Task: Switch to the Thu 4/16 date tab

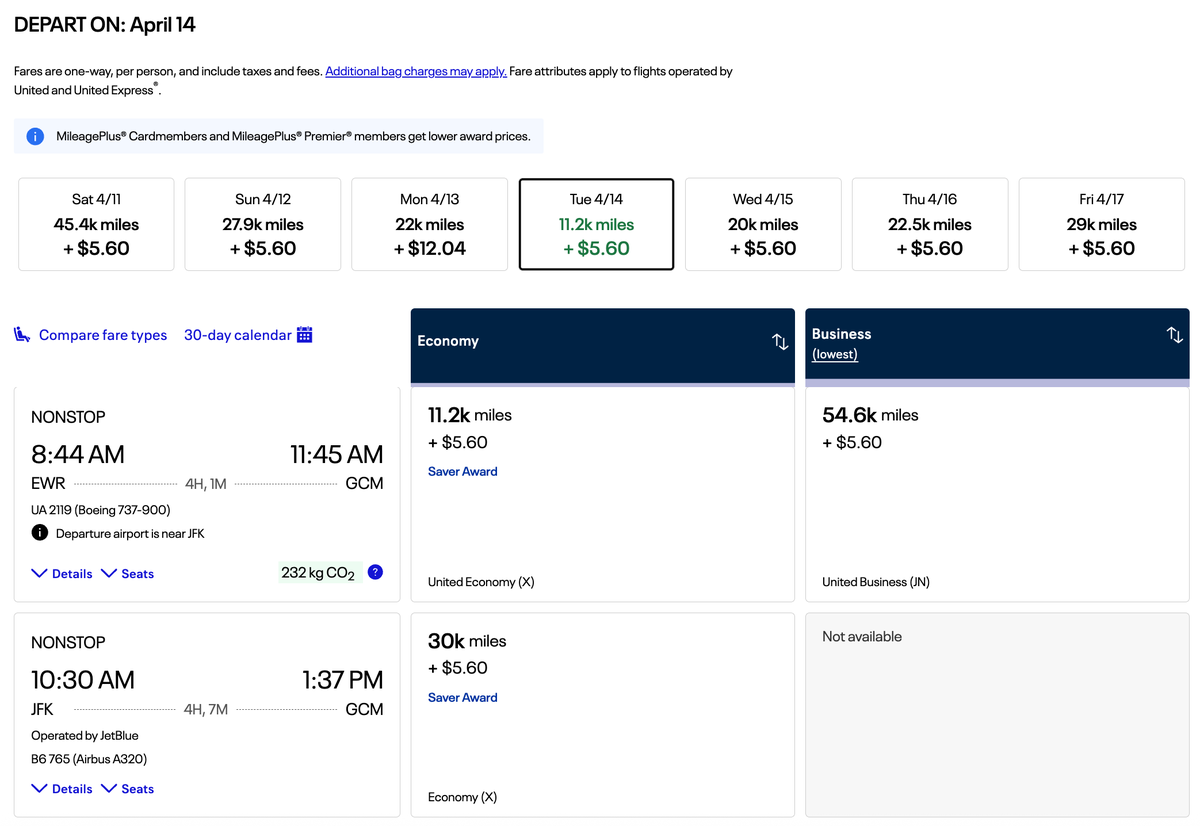Action: pyautogui.click(x=929, y=223)
